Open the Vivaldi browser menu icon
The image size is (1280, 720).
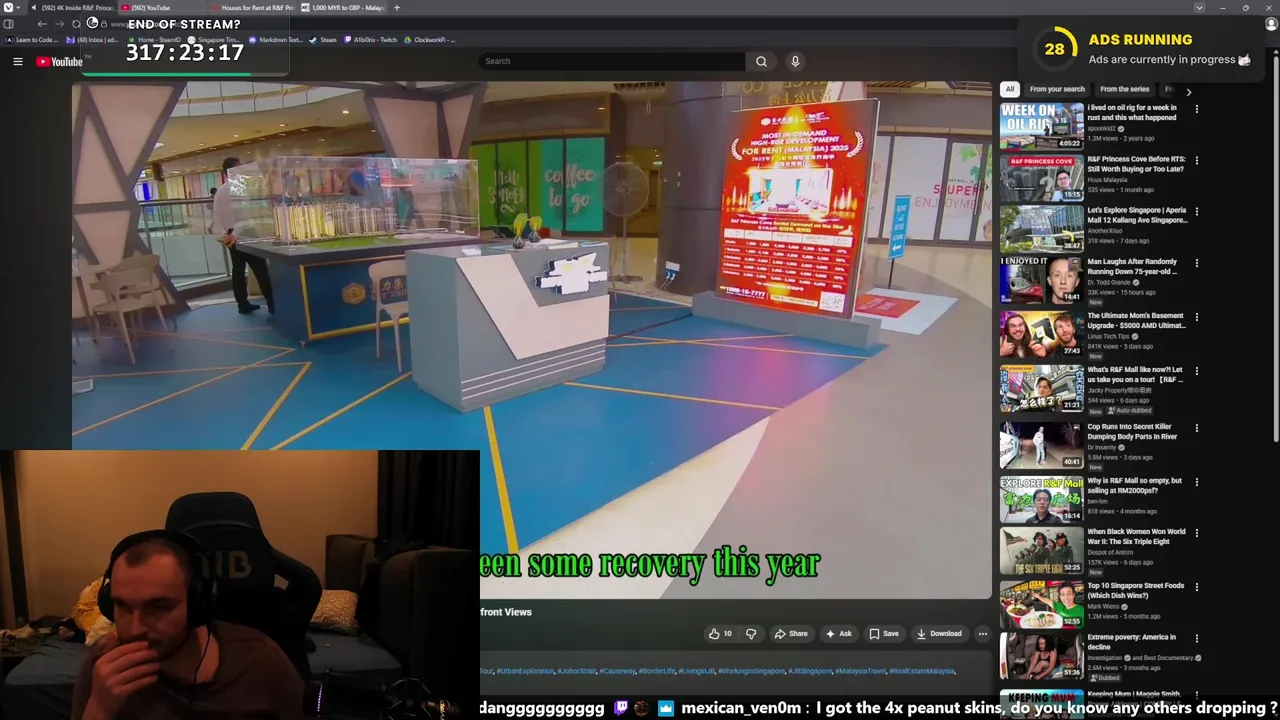pos(9,8)
